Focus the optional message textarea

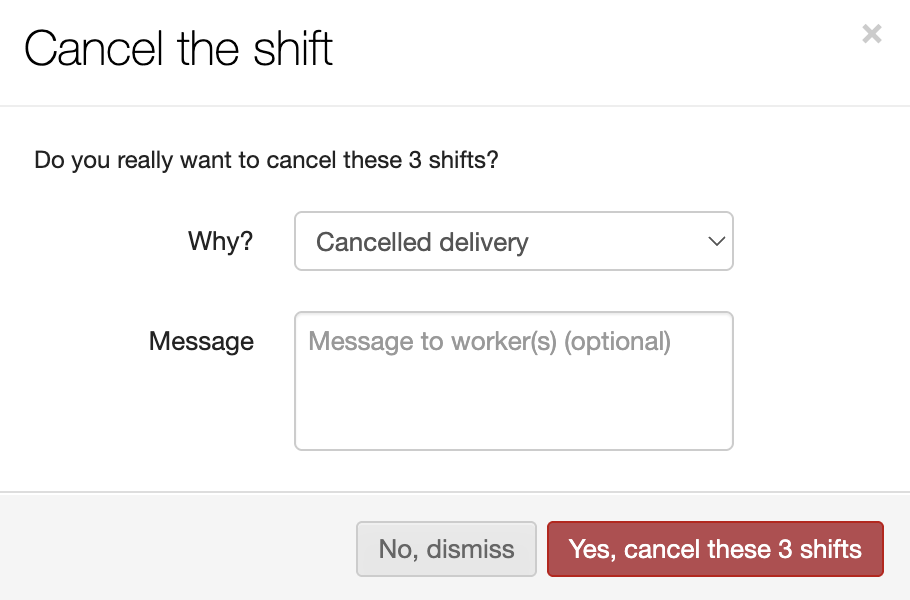[513, 380]
